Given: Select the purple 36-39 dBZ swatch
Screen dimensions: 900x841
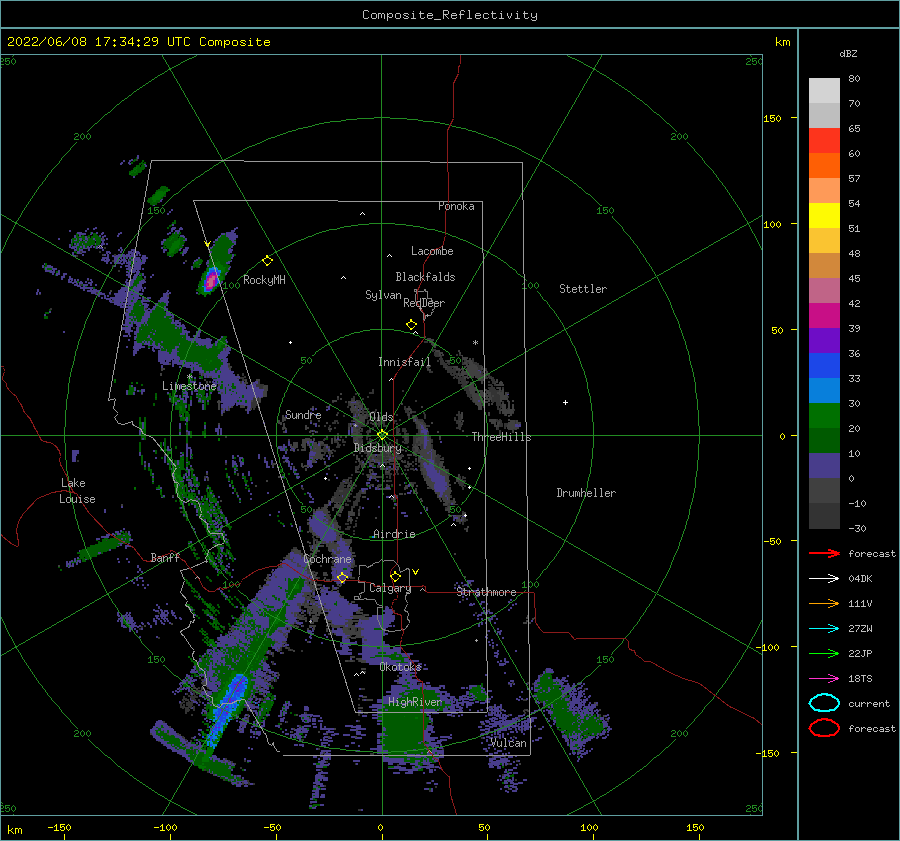Looking at the screenshot, I should click(824, 341).
